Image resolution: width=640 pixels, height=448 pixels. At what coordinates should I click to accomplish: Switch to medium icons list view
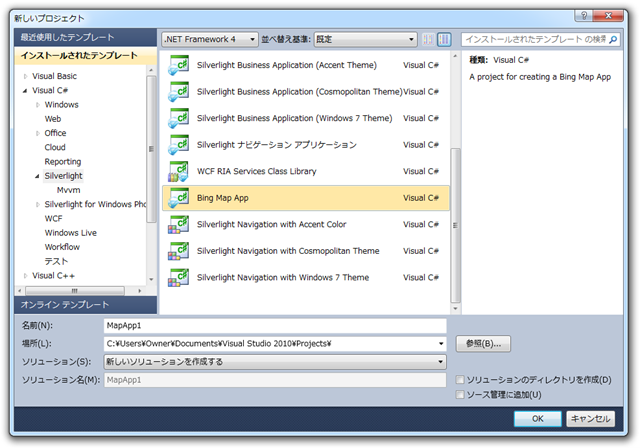click(x=444, y=39)
